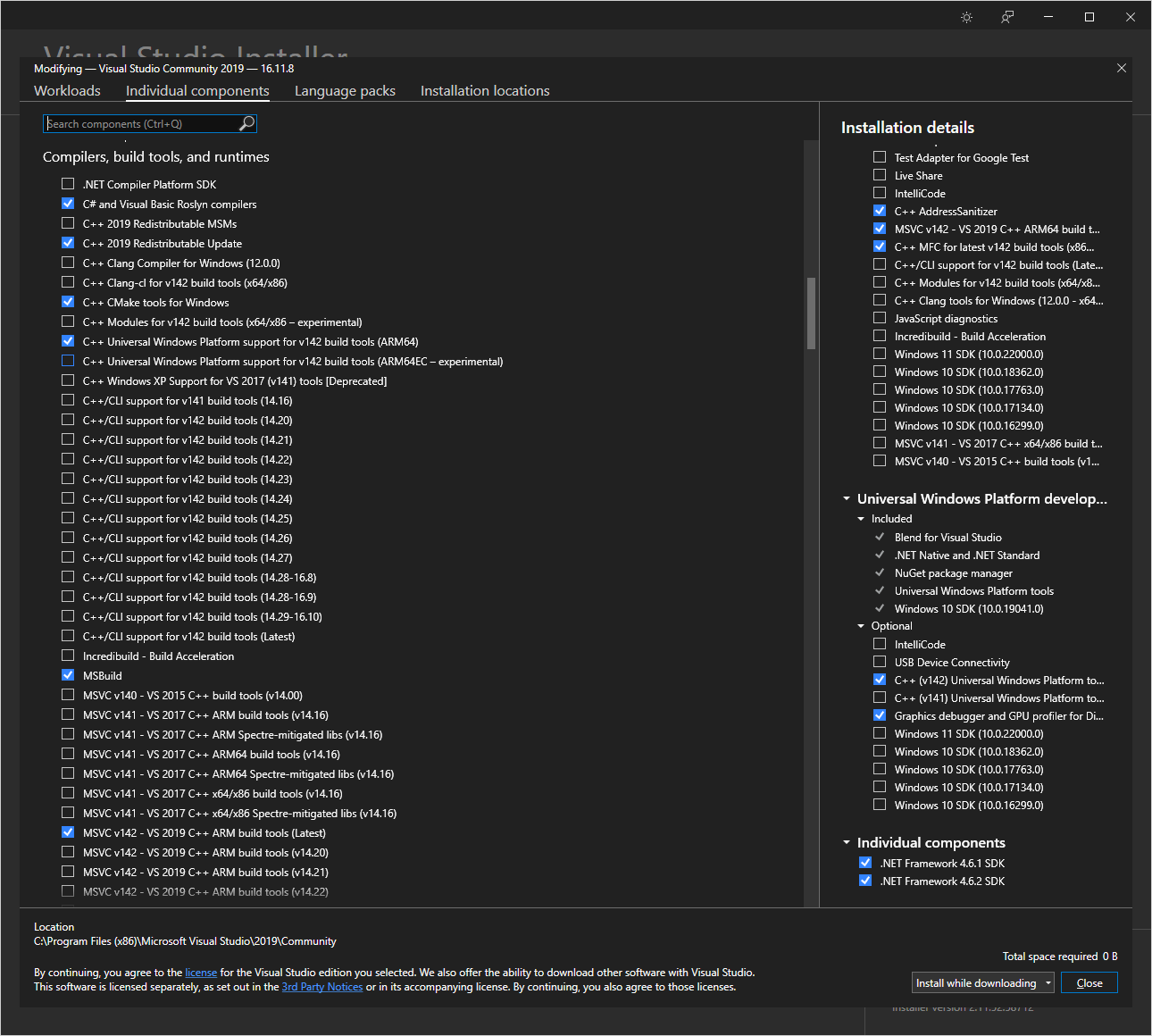Collapse the Included group under UWP
1152x1036 pixels.
click(x=861, y=519)
